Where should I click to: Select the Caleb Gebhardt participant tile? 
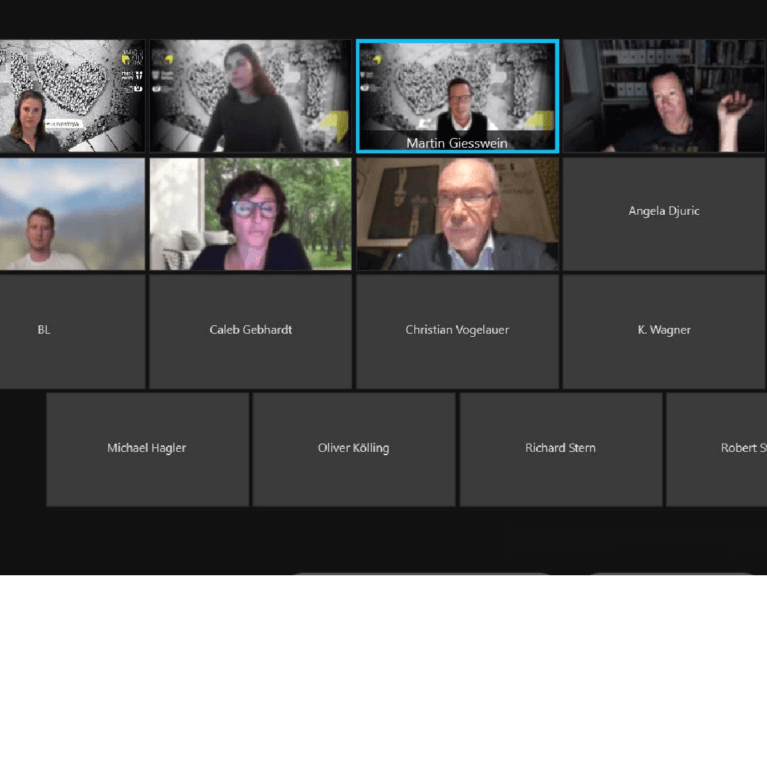point(250,331)
